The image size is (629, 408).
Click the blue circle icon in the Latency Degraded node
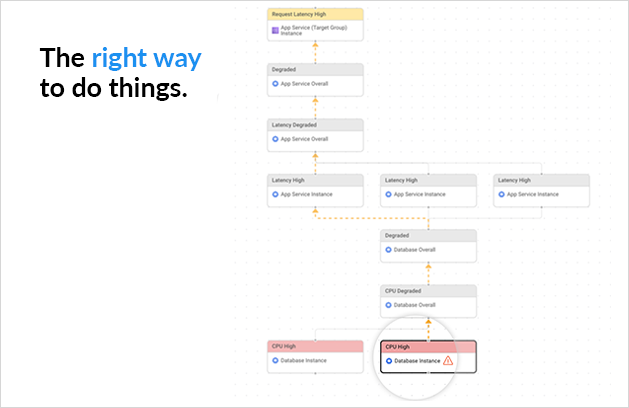point(276,139)
